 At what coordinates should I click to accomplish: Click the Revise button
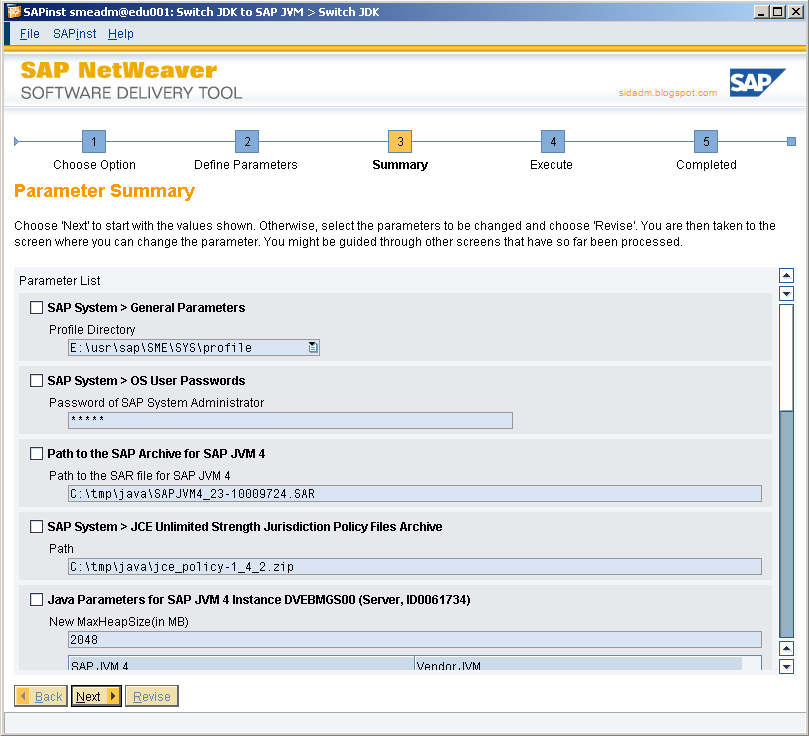click(x=151, y=695)
